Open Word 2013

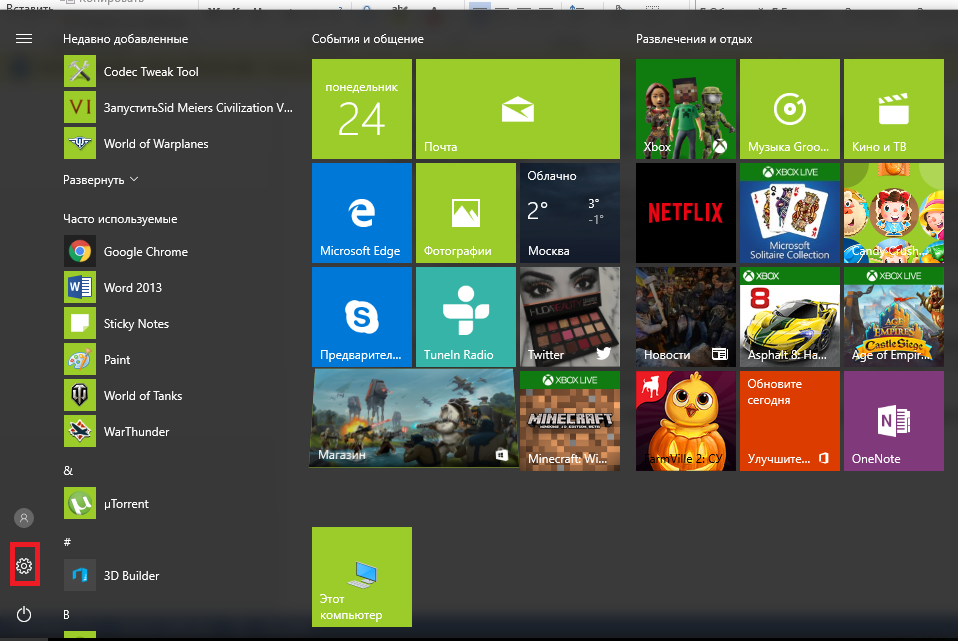point(178,287)
